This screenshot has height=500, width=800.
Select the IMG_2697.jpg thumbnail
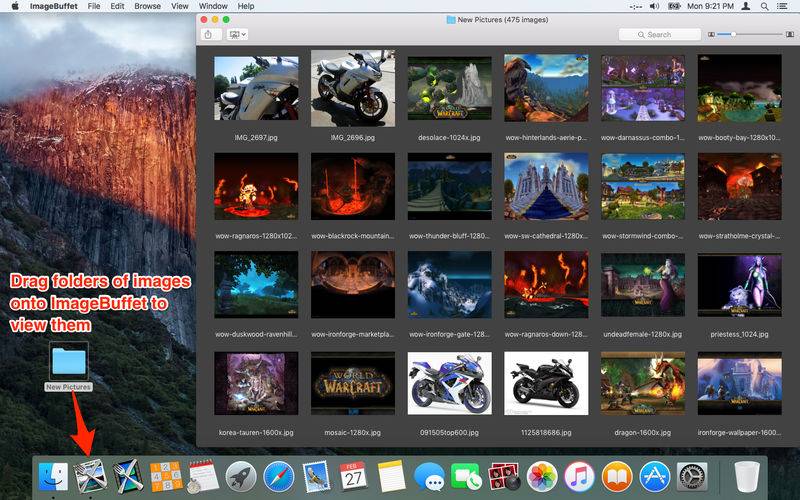256,88
